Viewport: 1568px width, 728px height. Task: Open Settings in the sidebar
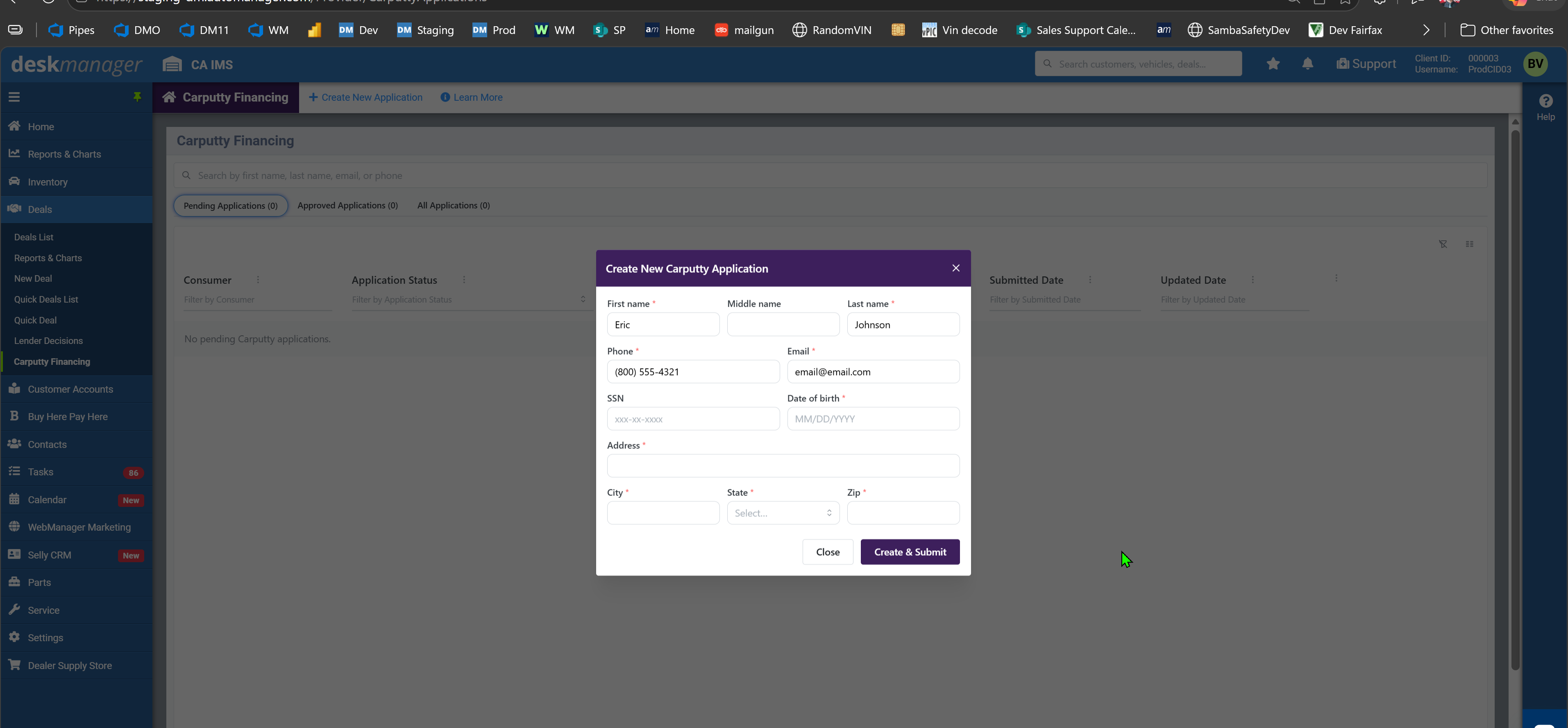coord(77,638)
